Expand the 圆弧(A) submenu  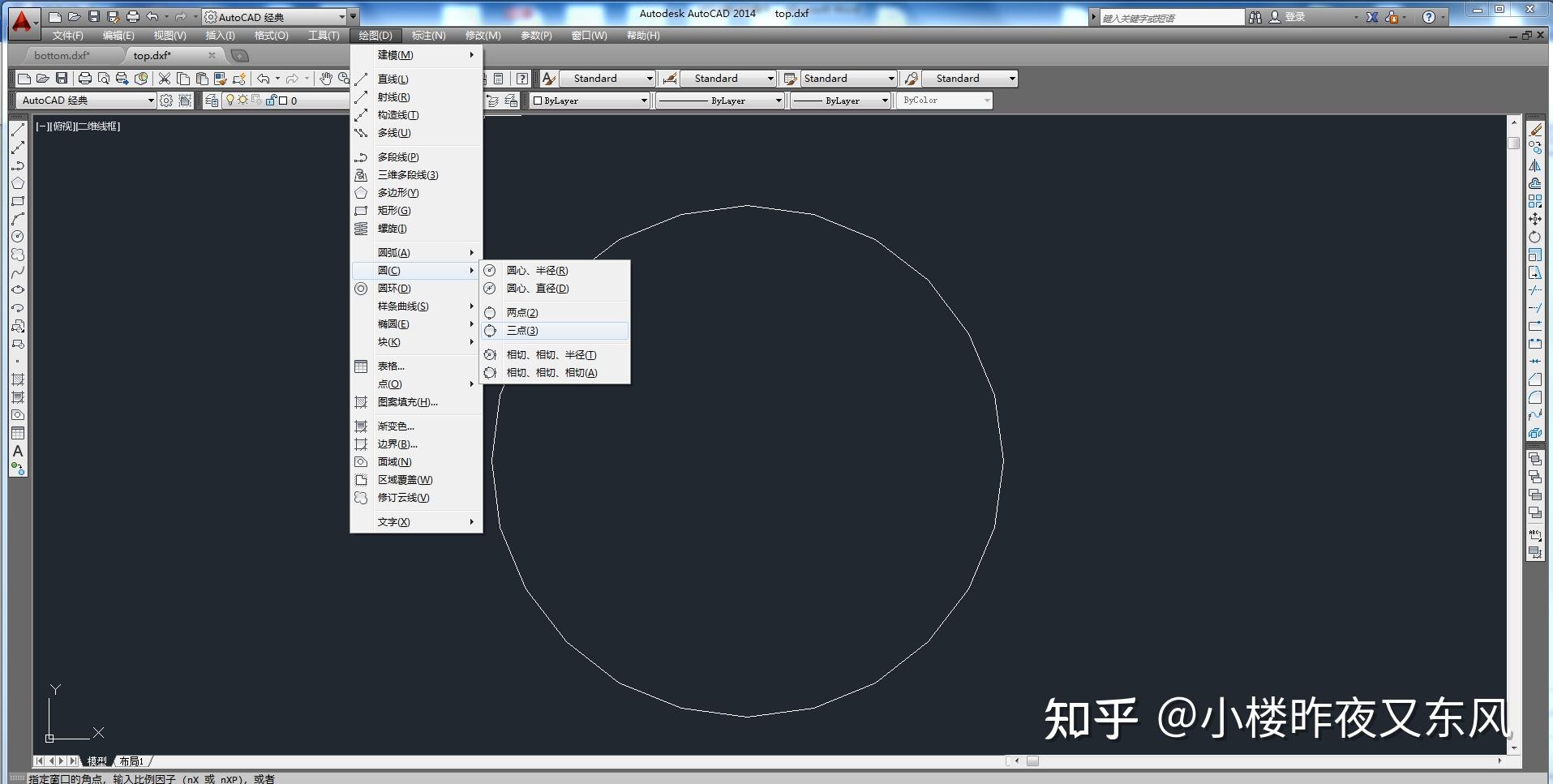tap(393, 252)
